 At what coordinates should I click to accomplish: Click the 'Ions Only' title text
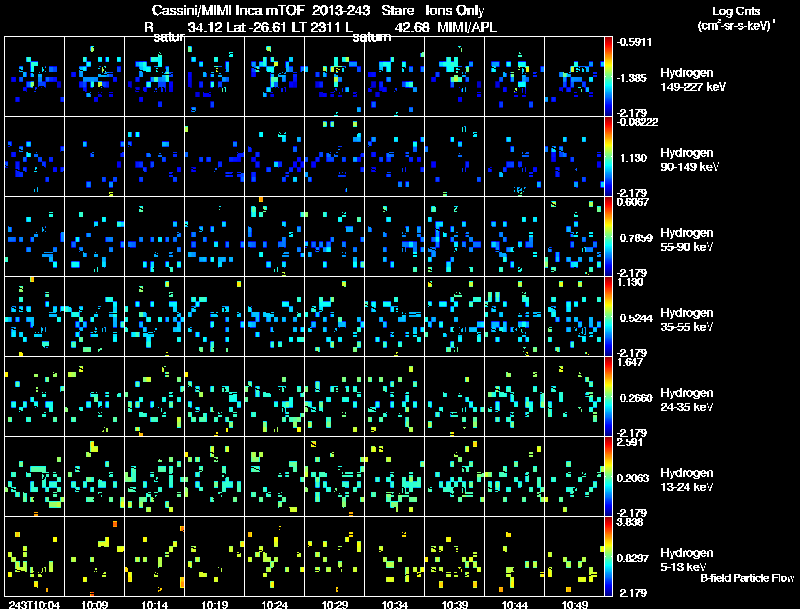[x=454, y=10]
